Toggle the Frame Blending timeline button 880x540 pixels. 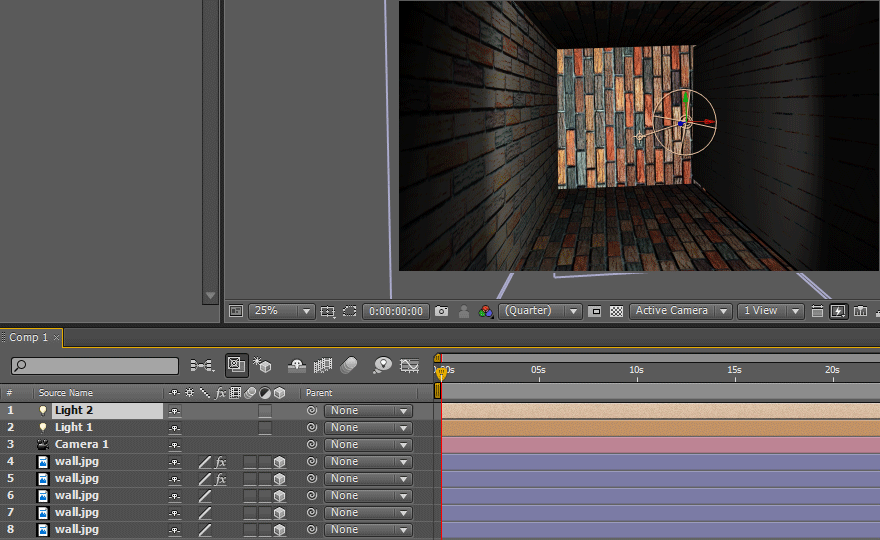pos(323,365)
